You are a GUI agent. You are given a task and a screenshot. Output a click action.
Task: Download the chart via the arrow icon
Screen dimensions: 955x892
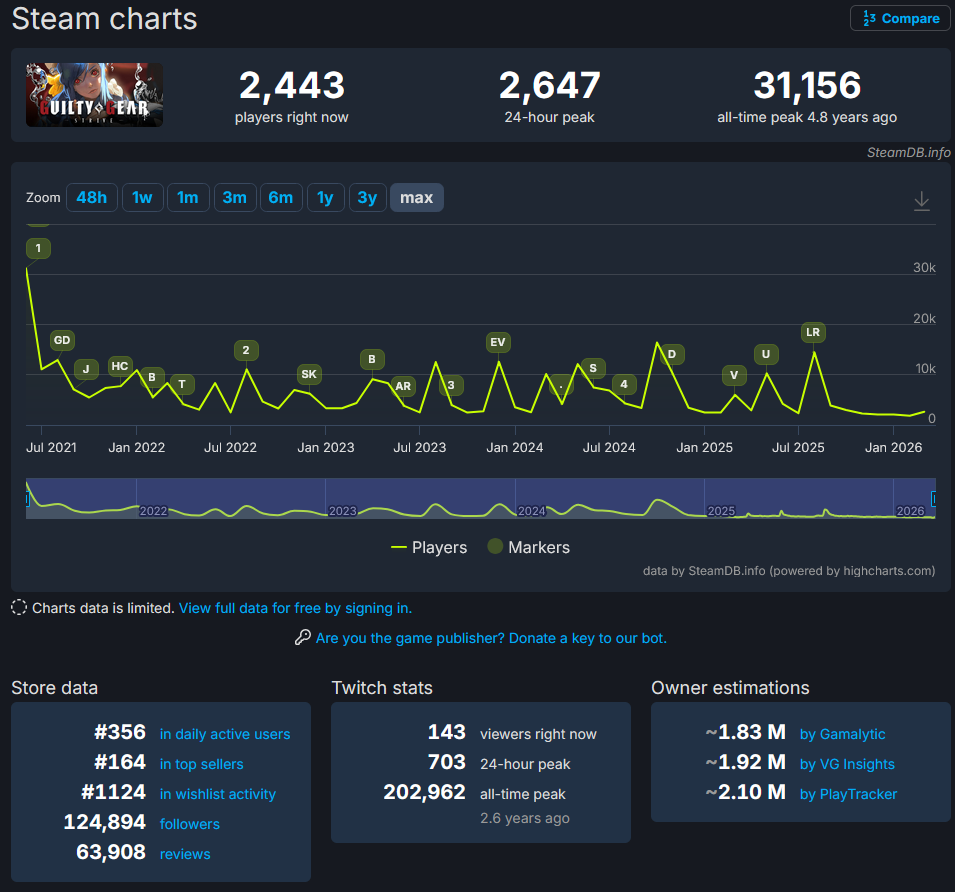tap(922, 200)
